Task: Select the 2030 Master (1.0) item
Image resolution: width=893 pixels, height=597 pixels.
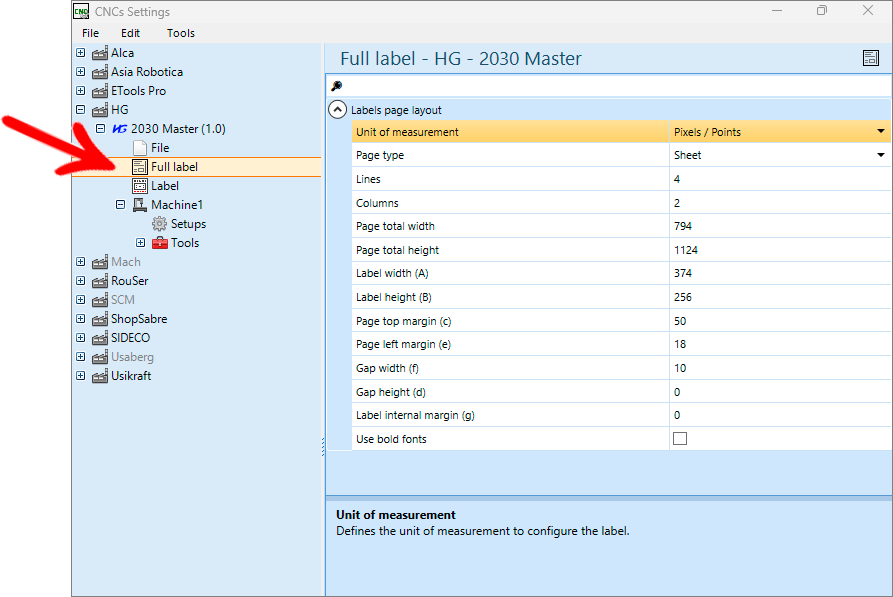Action: click(x=178, y=129)
